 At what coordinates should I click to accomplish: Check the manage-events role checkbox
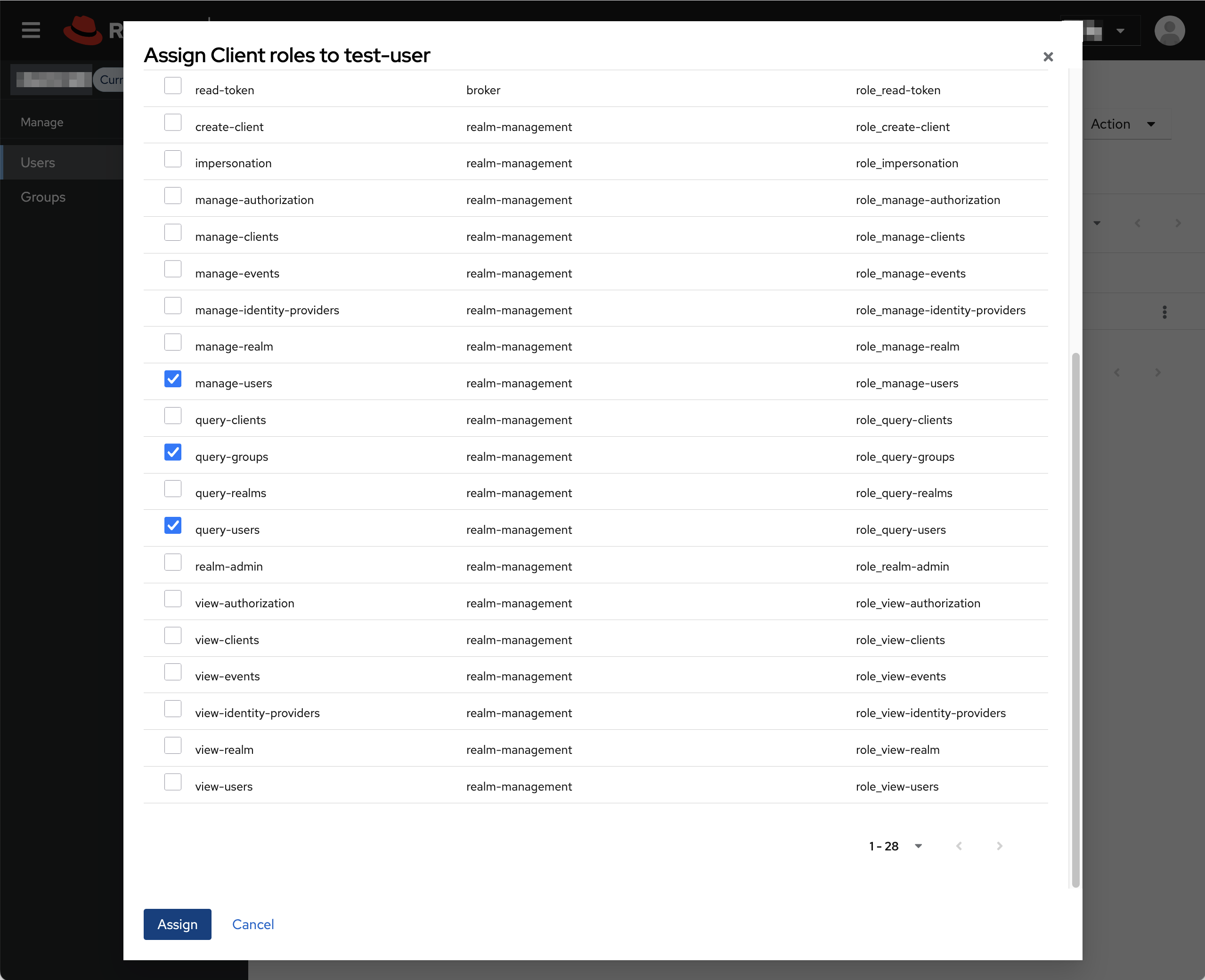(173, 269)
